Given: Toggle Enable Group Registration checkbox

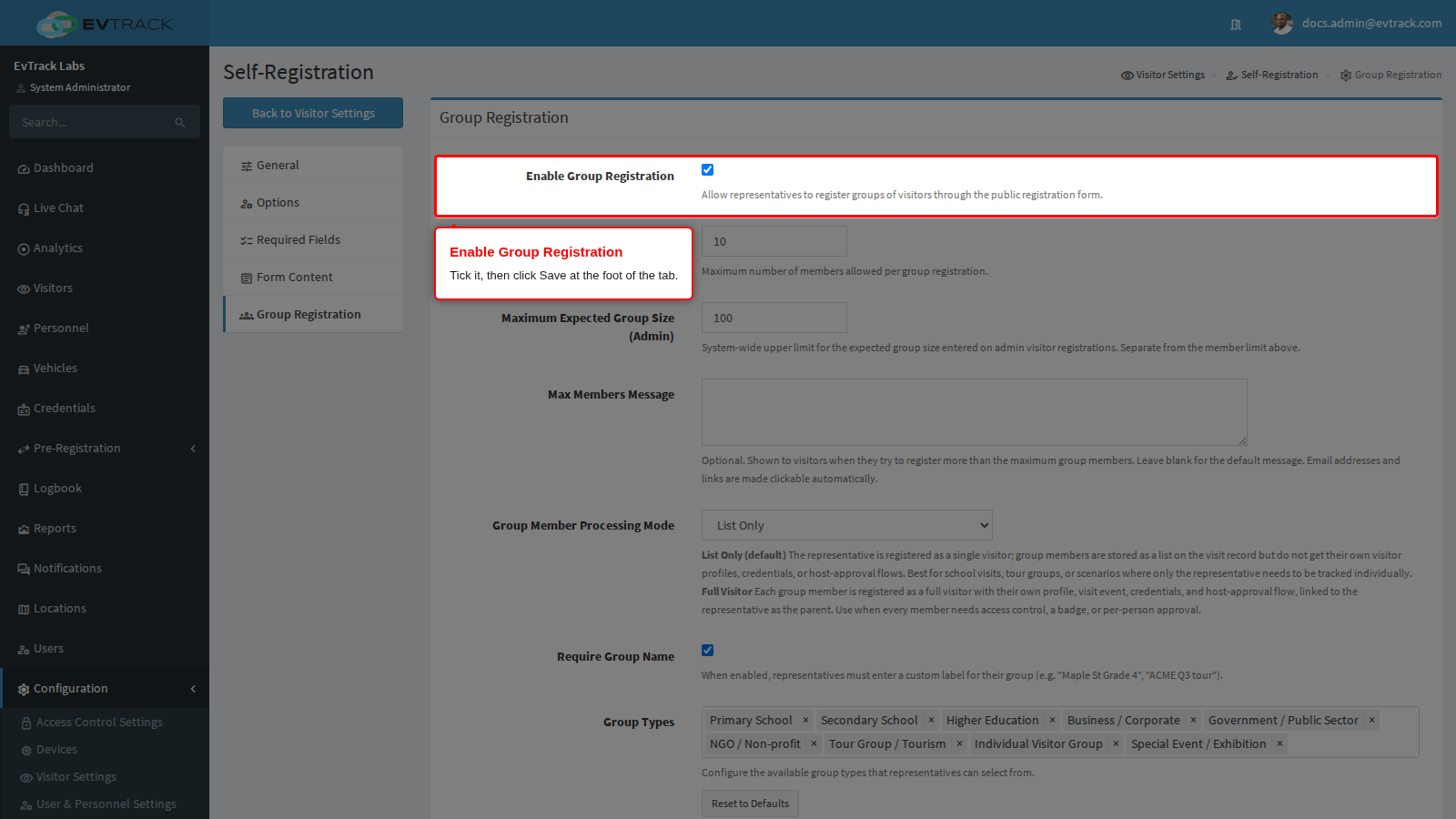Looking at the screenshot, I should (x=707, y=169).
